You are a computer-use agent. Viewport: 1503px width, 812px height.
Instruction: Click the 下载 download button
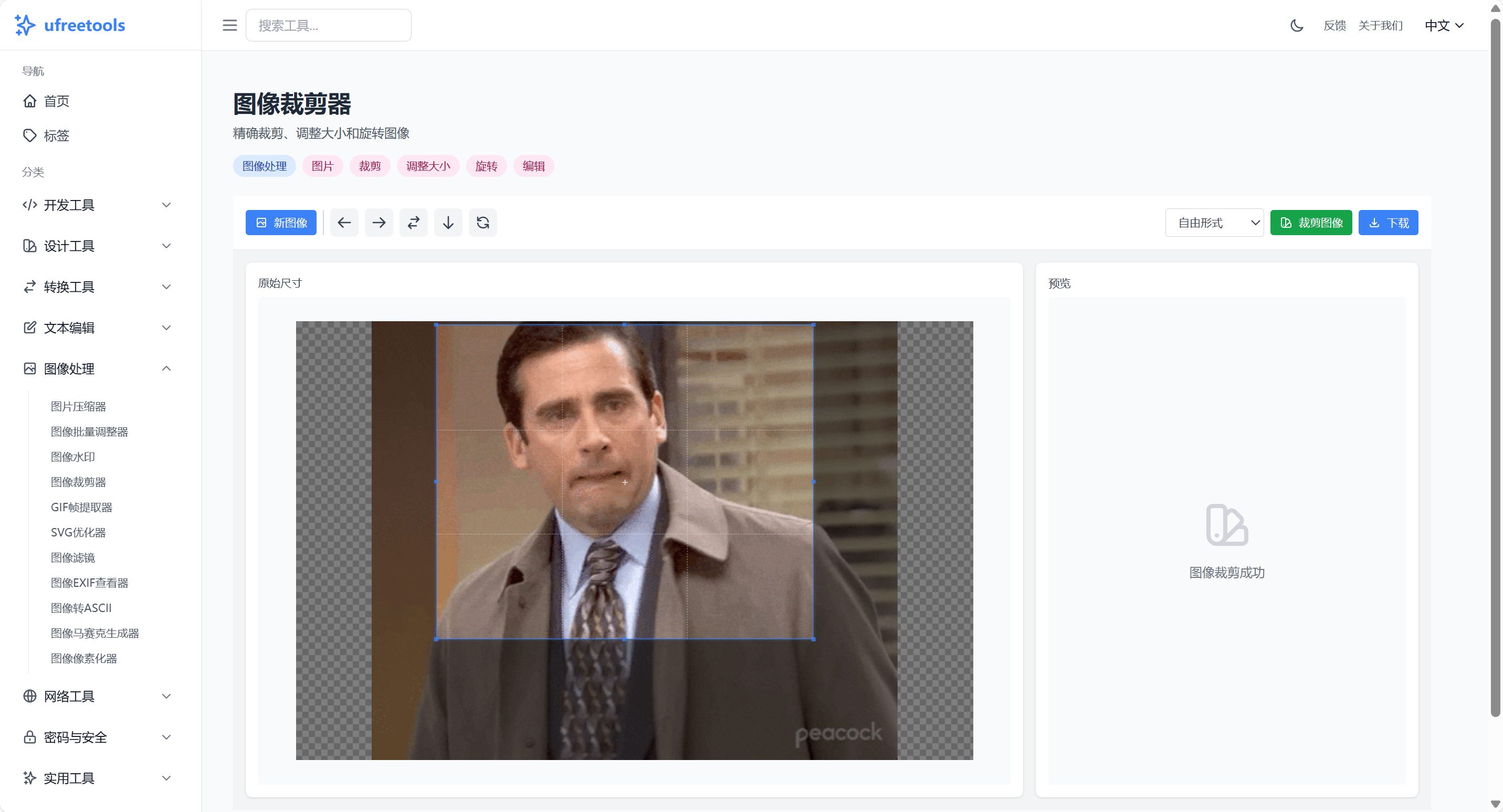click(1388, 222)
